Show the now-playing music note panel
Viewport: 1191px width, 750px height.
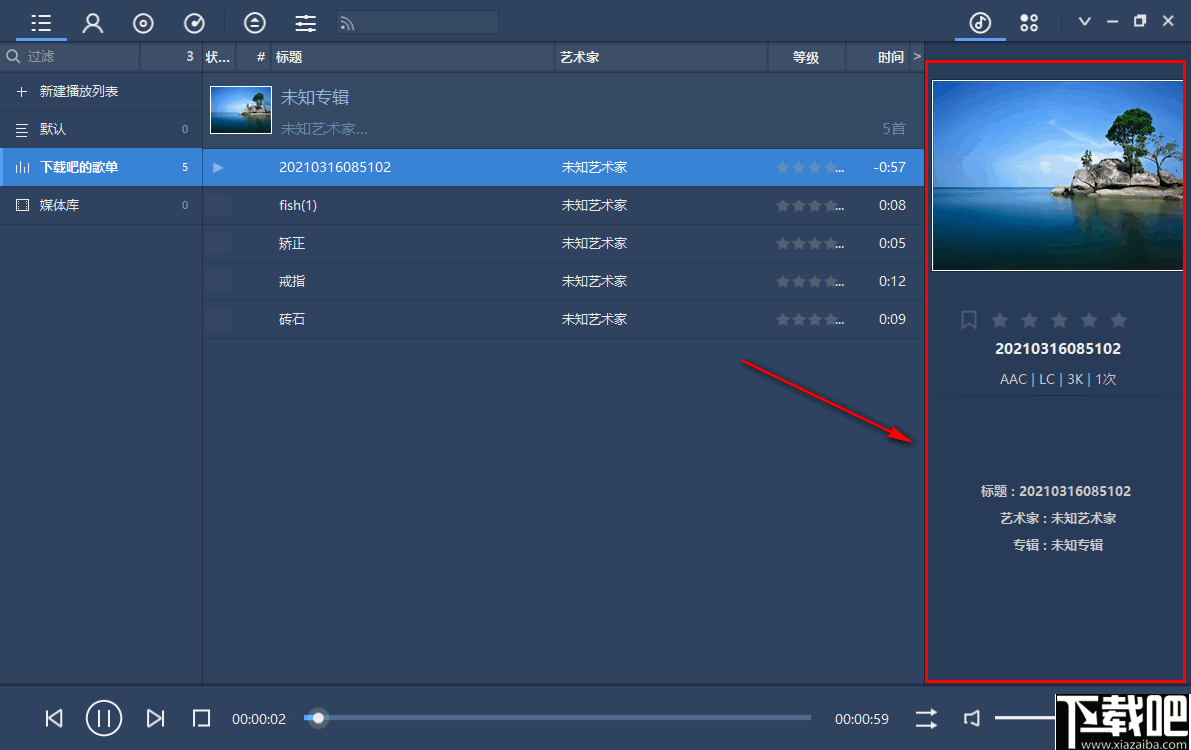980,23
